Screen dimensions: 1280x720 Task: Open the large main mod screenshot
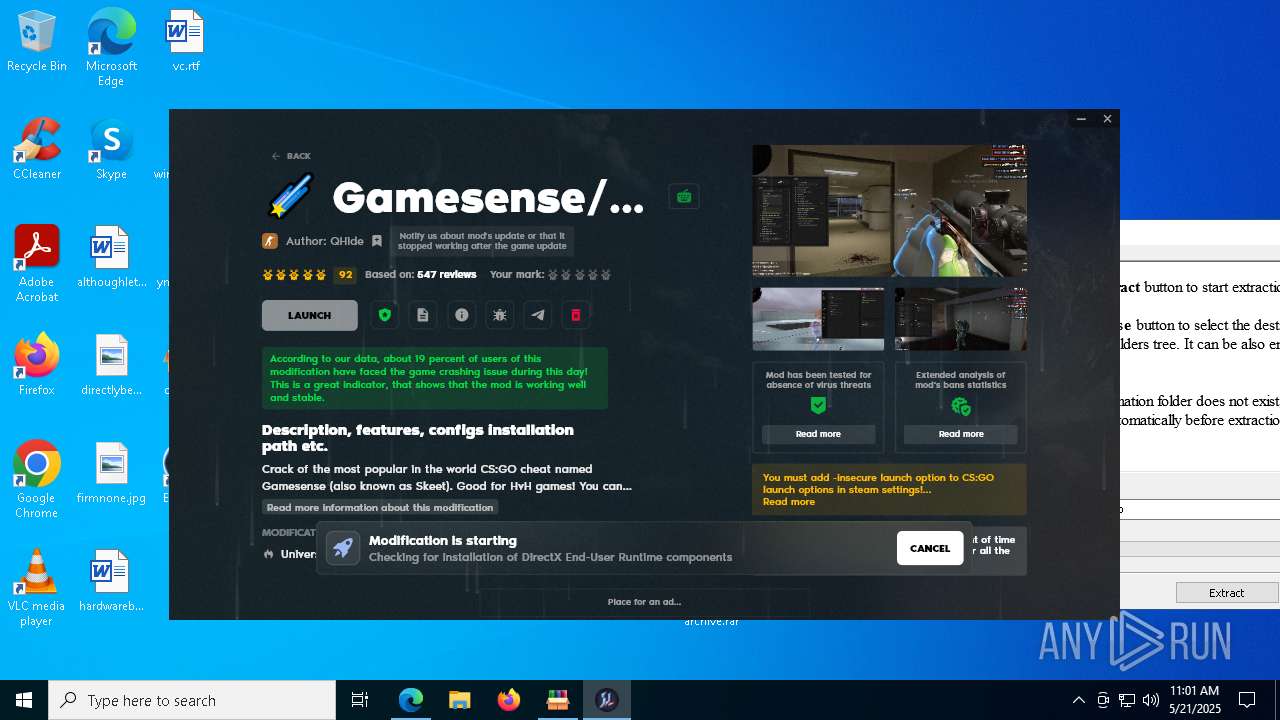pos(890,211)
